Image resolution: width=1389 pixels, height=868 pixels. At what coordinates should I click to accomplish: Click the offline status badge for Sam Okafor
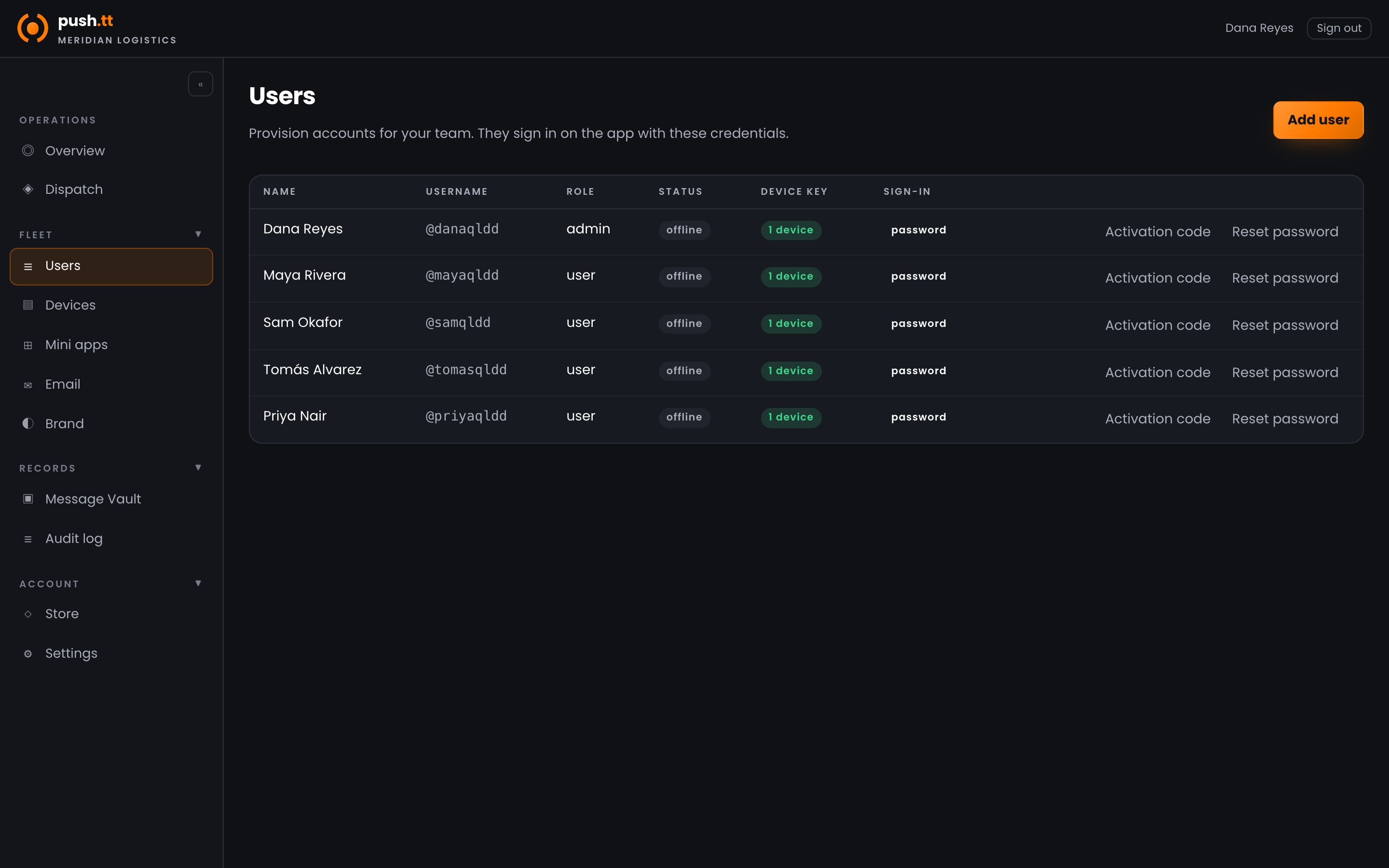point(684,323)
